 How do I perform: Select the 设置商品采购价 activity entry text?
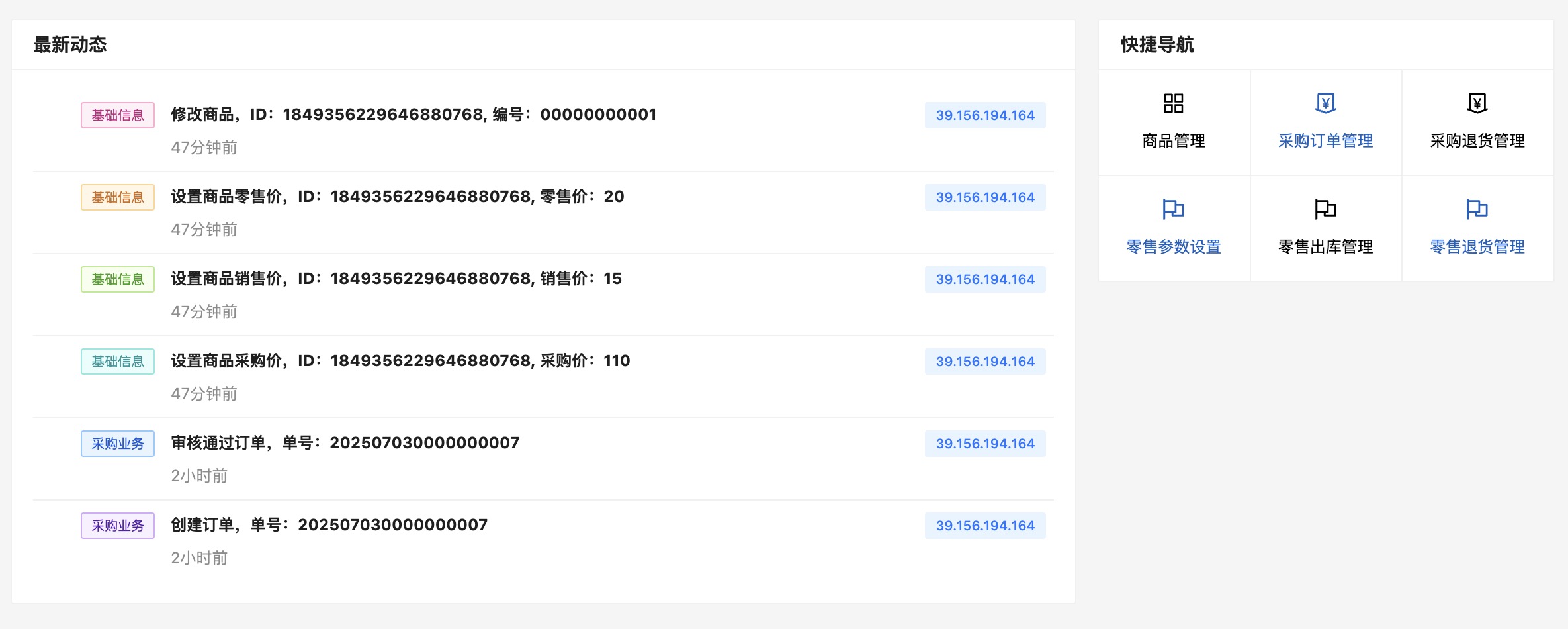click(x=400, y=361)
